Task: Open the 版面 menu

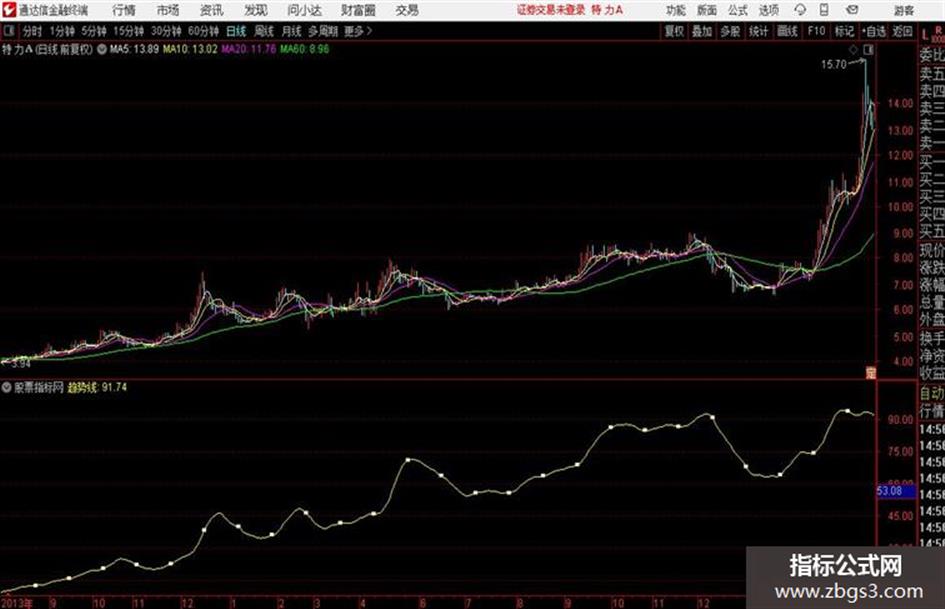Action: click(x=707, y=10)
